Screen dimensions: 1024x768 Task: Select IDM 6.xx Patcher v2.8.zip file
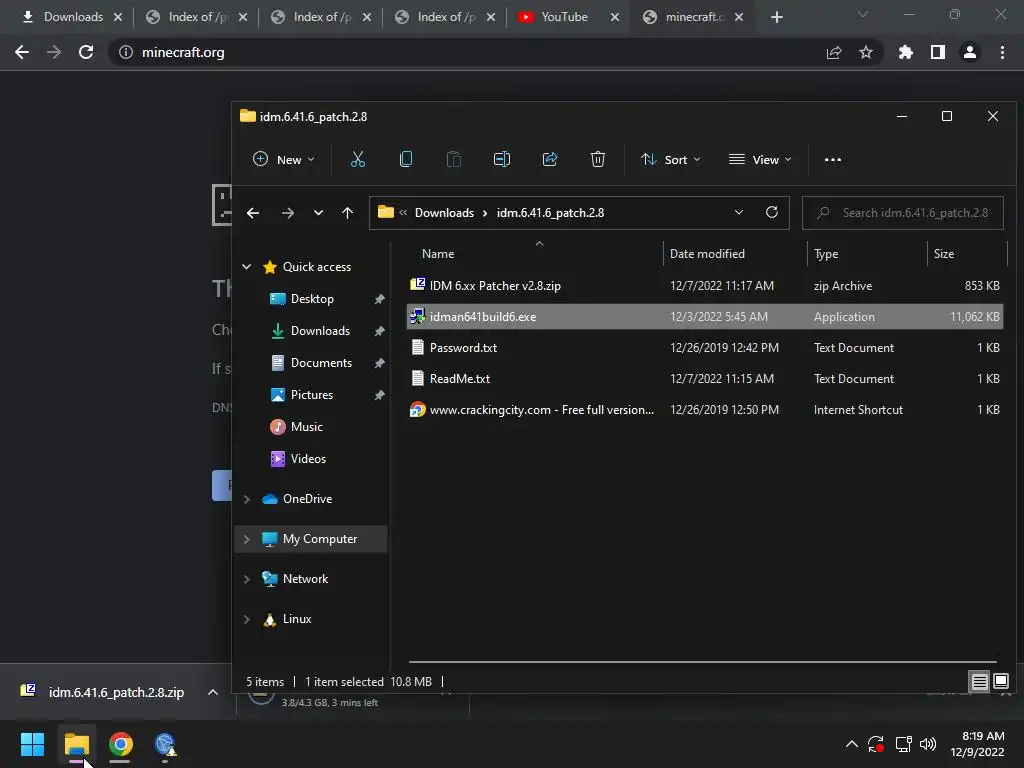pos(705,285)
